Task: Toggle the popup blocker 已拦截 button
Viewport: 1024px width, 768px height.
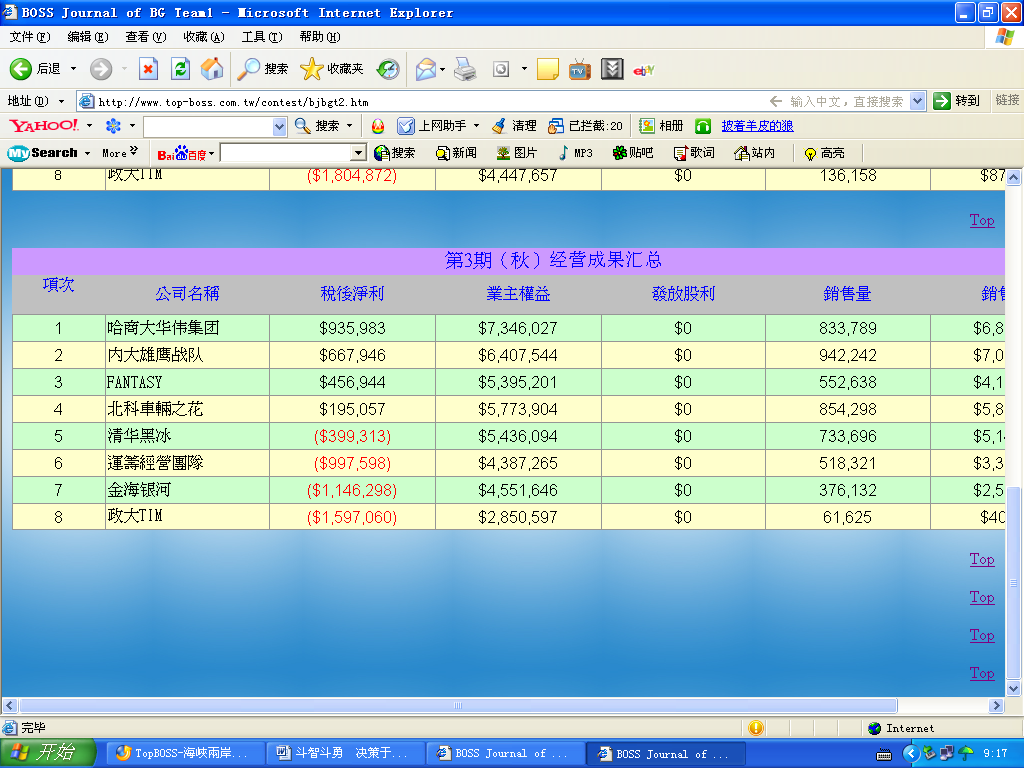Action: 585,126
